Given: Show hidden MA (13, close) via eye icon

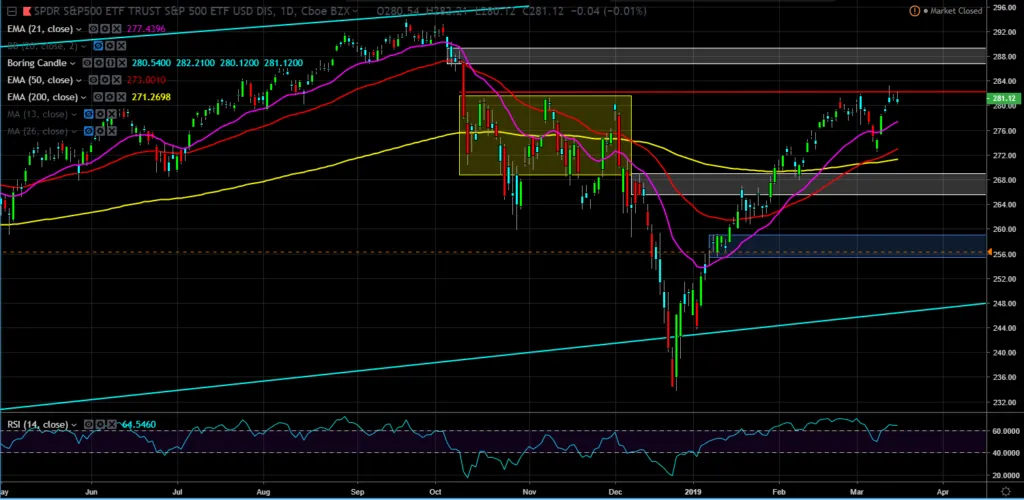Looking at the screenshot, I should 89,114.
